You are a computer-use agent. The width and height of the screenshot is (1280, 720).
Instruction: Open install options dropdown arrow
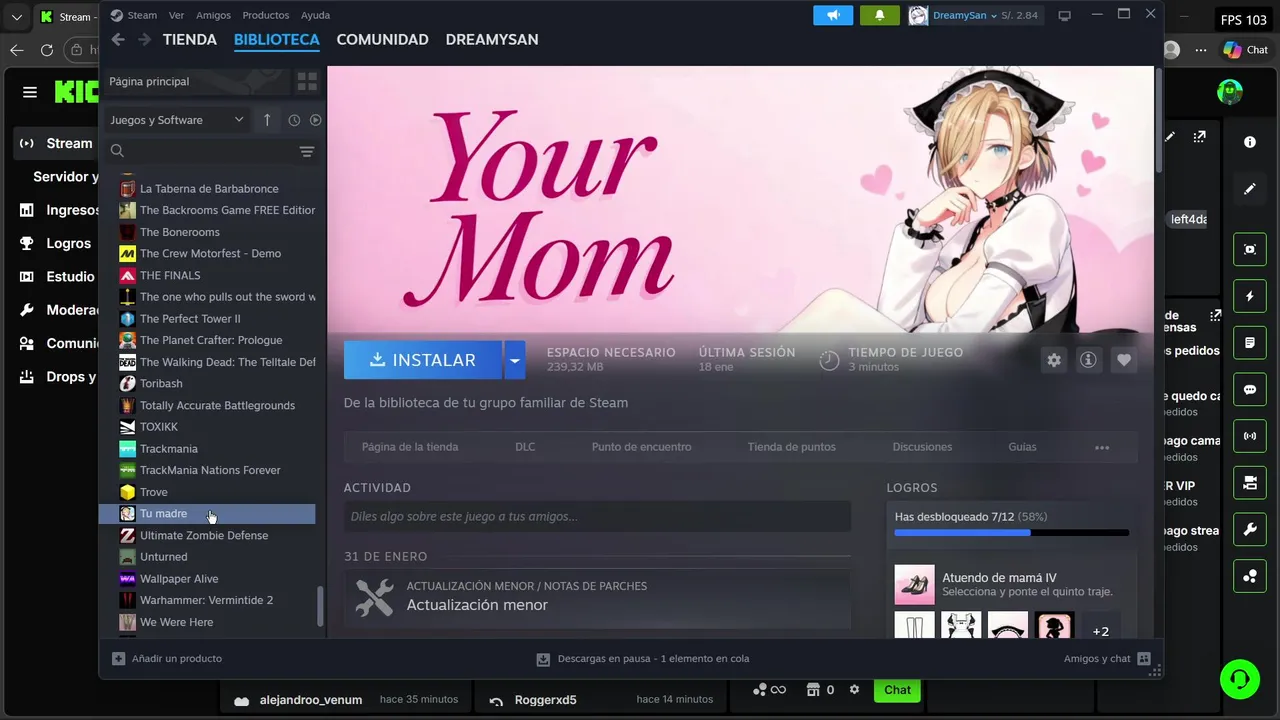point(514,360)
